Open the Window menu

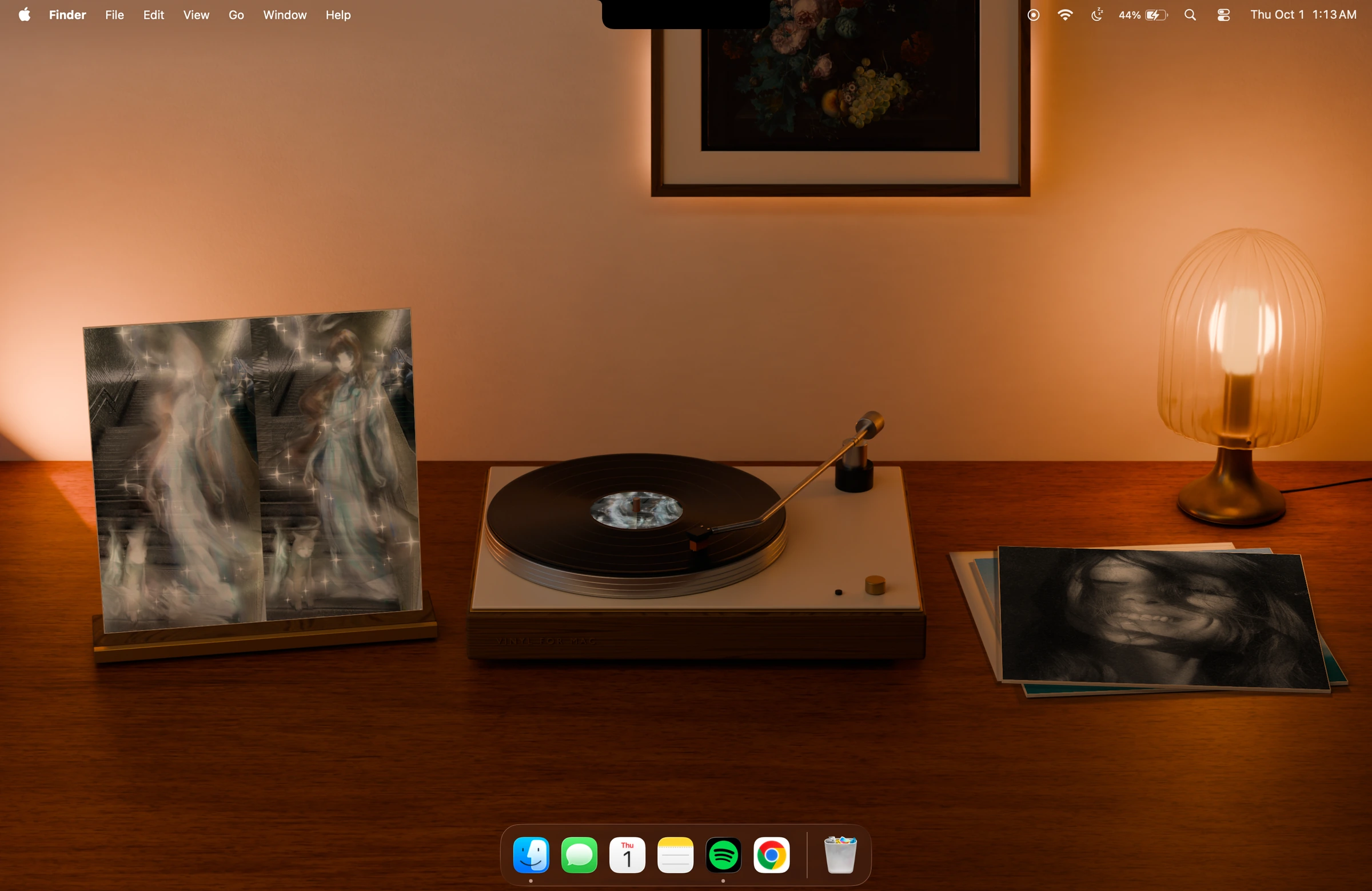pyautogui.click(x=285, y=15)
